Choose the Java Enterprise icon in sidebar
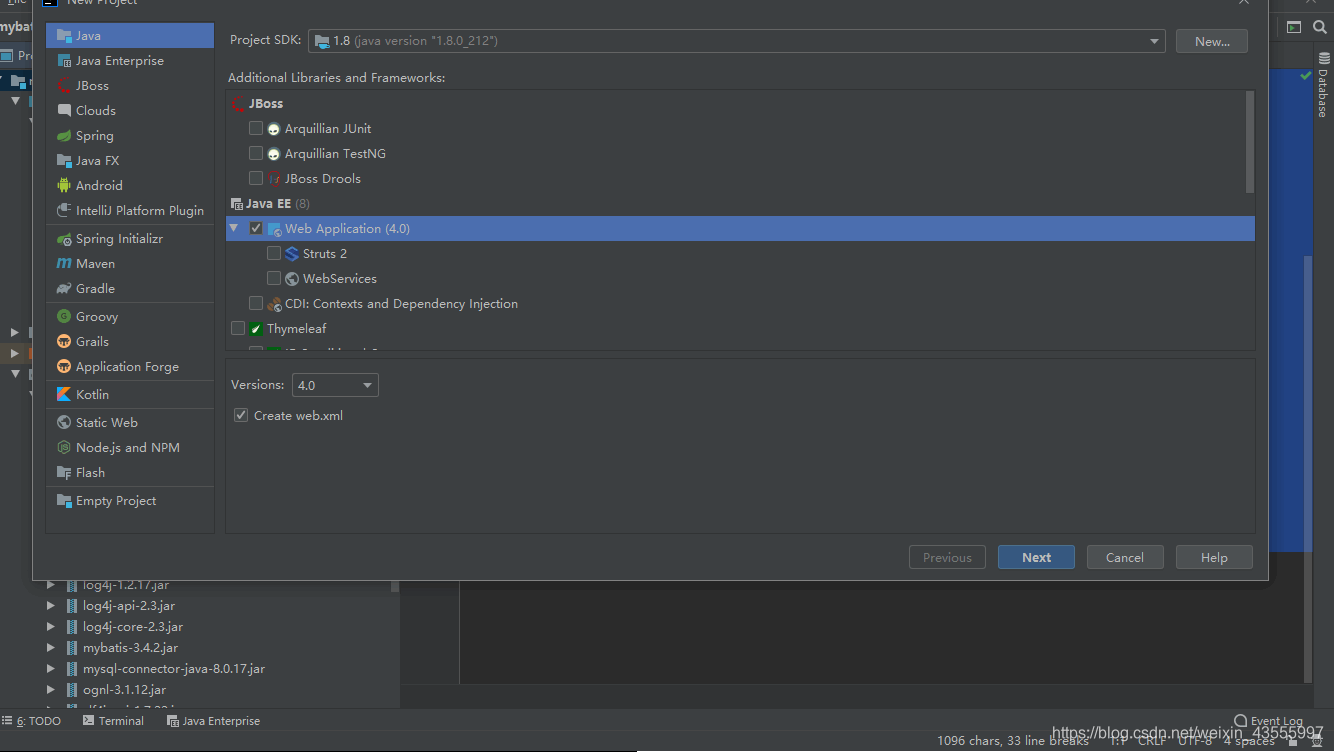 click(64, 60)
